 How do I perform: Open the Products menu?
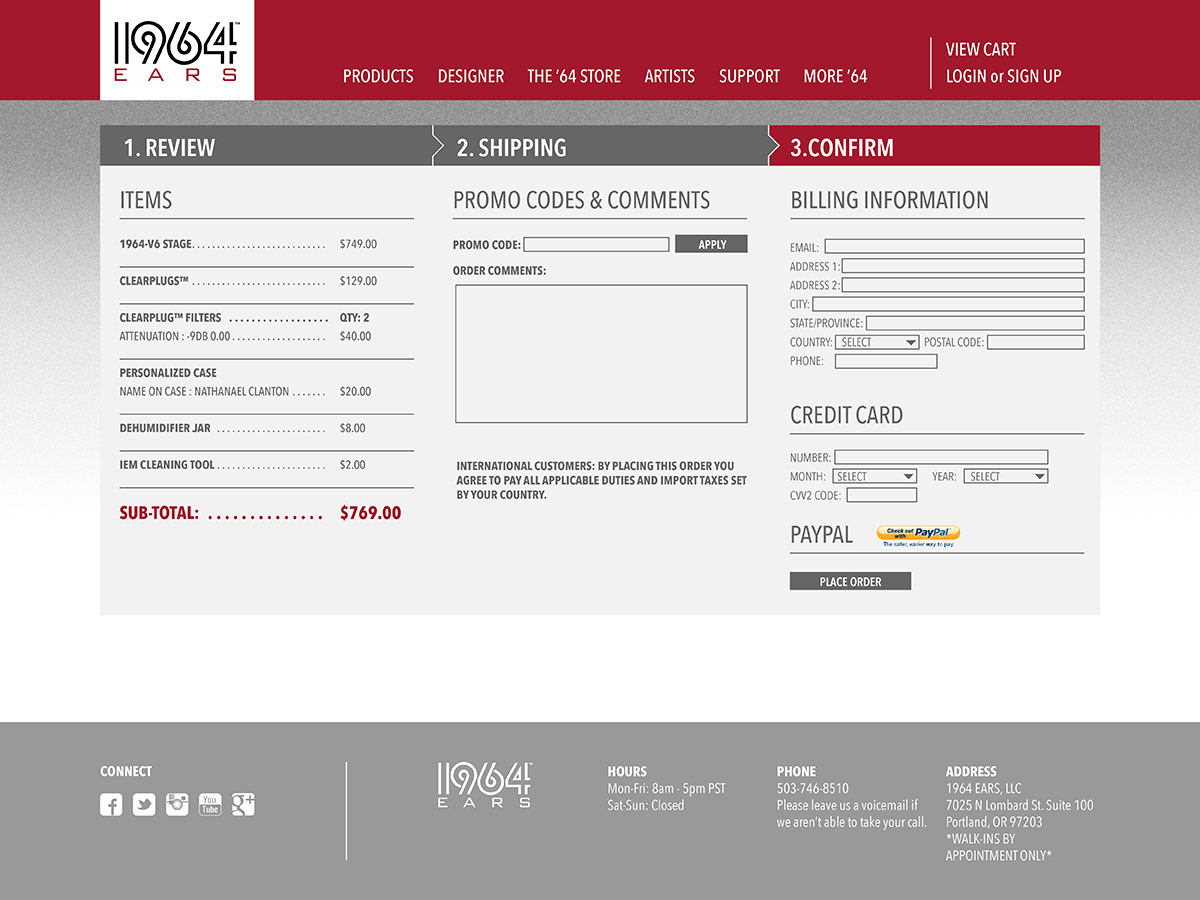coord(378,76)
